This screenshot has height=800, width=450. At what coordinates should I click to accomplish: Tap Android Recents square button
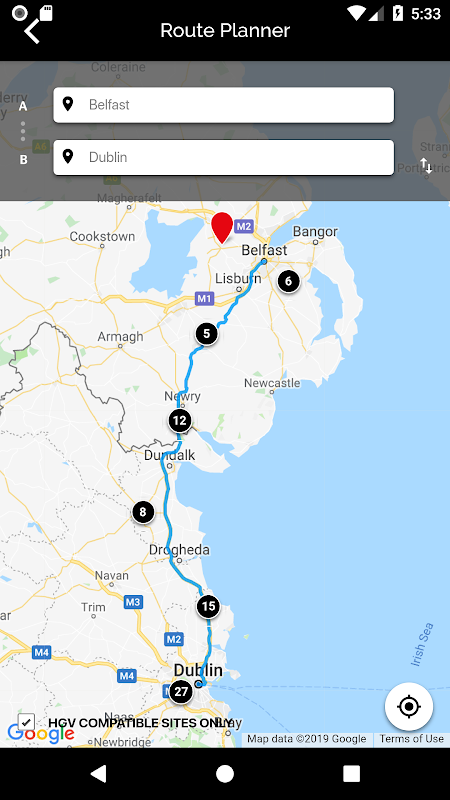[x=352, y=773]
